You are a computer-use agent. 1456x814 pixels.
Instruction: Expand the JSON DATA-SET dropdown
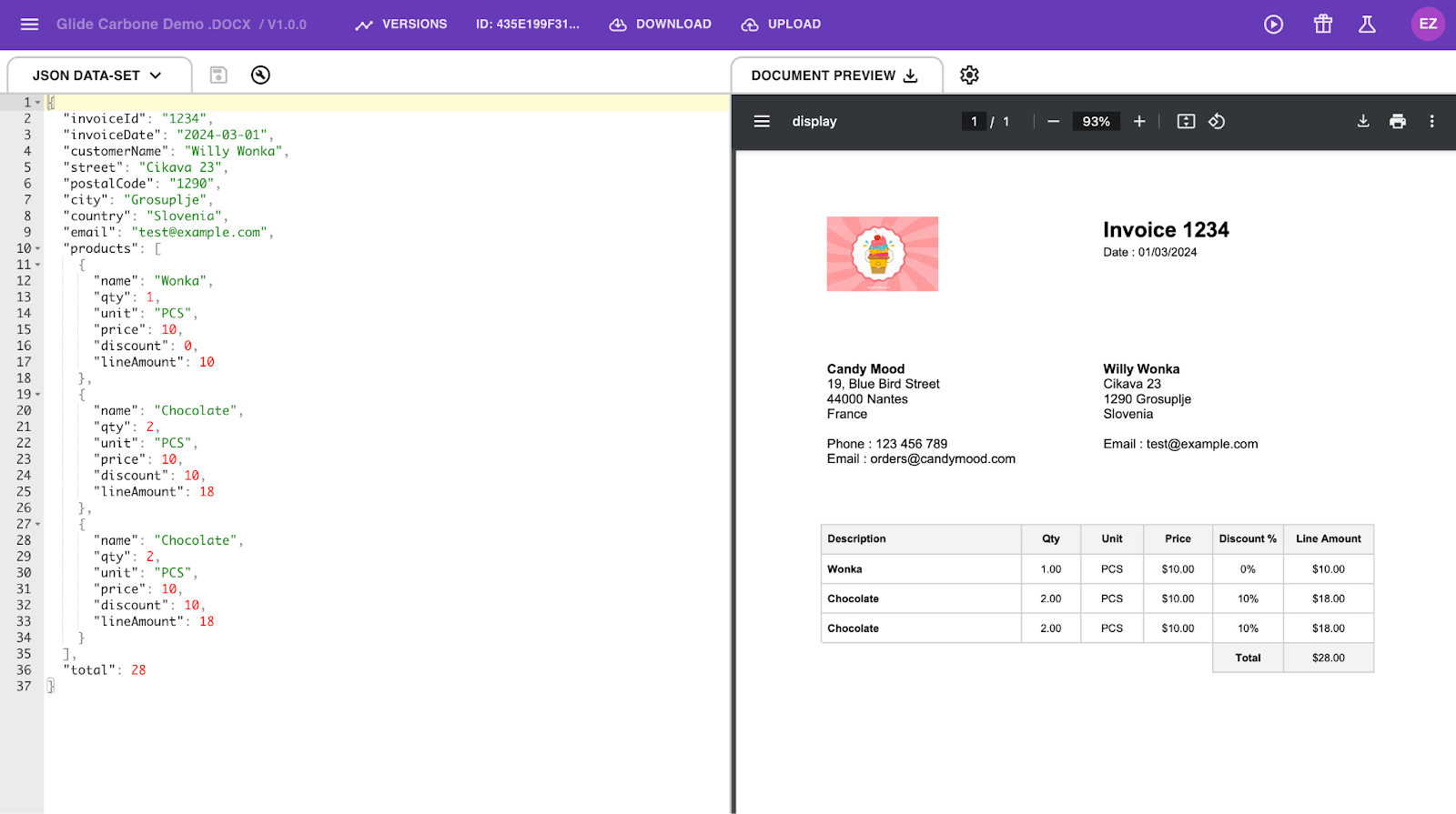(x=98, y=75)
